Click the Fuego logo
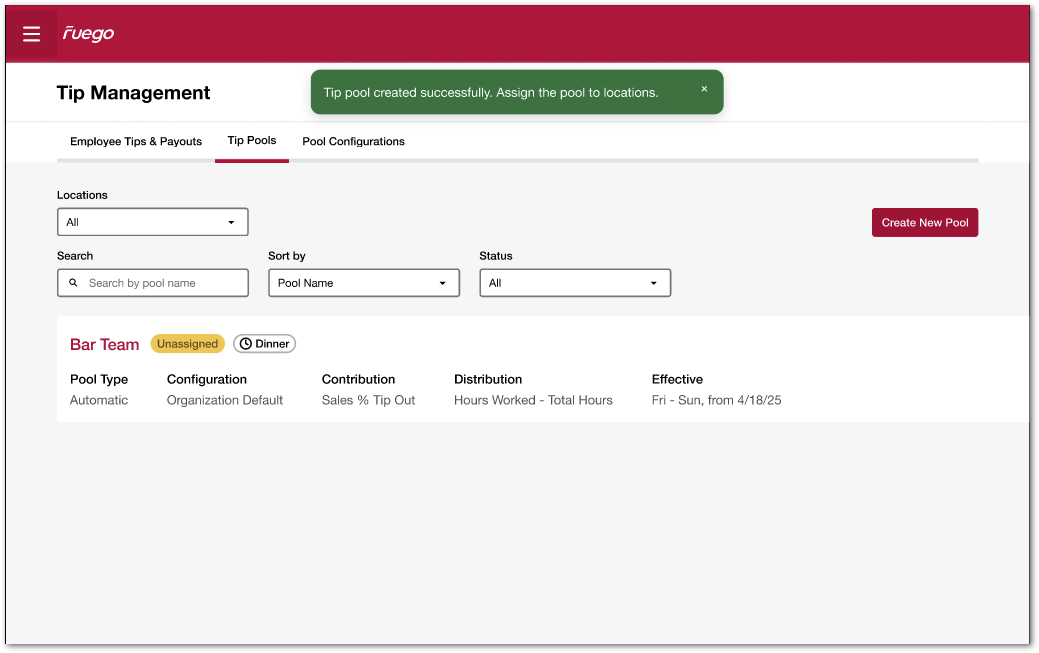Image resolution: width=1039 pixels, height=653 pixels. click(88, 34)
